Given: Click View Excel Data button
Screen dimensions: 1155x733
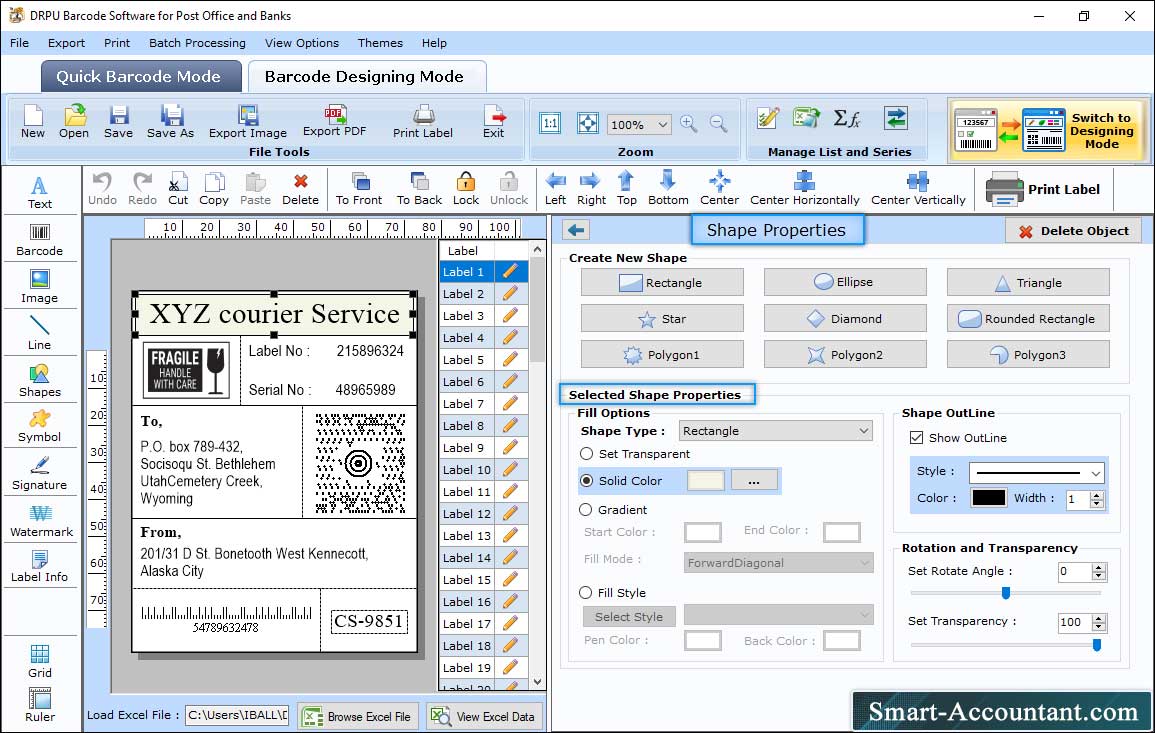Looking at the screenshot, I should [x=485, y=716].
